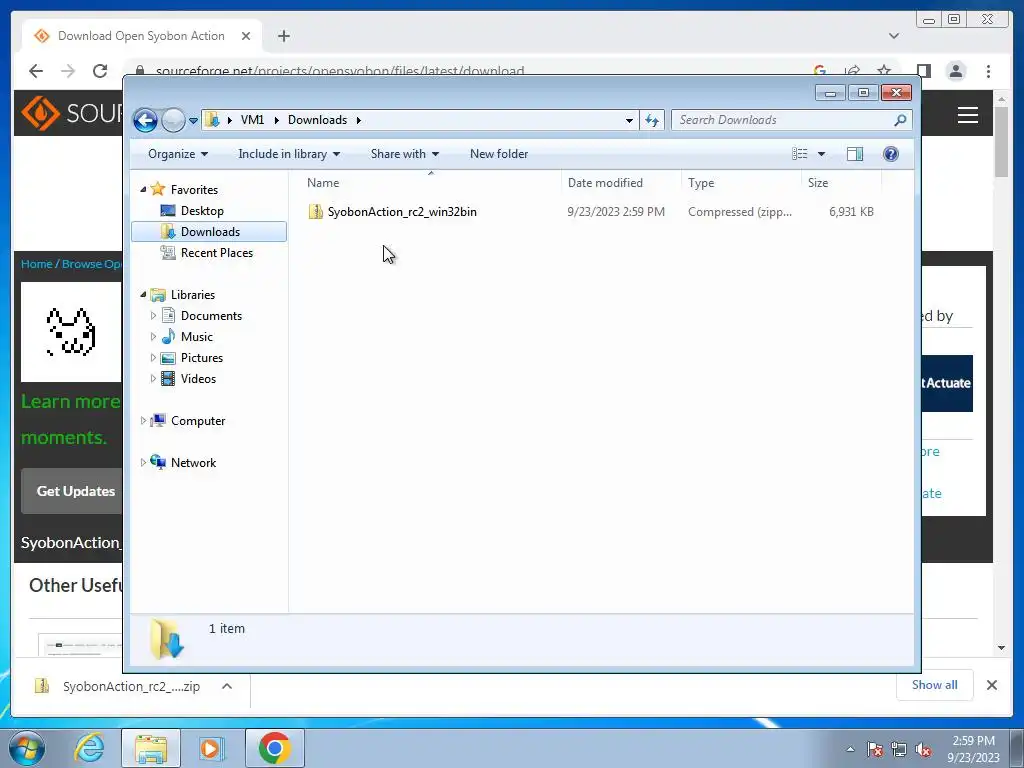Viewport: 1024px width, 768px height.
Task: Open SourceForge hamburger menu
Action: (967, 115)
